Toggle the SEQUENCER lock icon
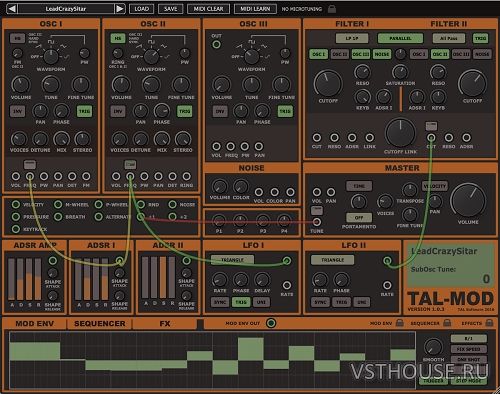The height and width of the screenshot is (394, 500). coord(447,323)
